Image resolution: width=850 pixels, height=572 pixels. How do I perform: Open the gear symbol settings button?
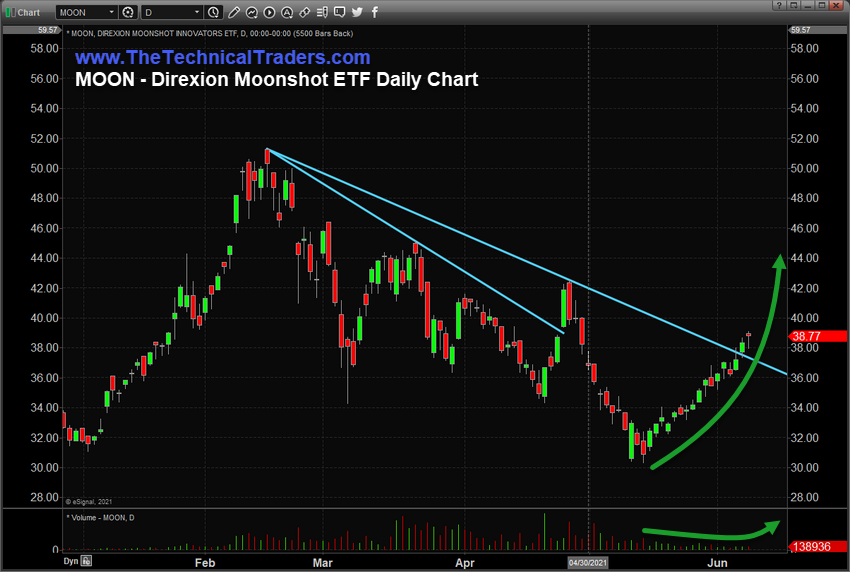click(128, 12)
